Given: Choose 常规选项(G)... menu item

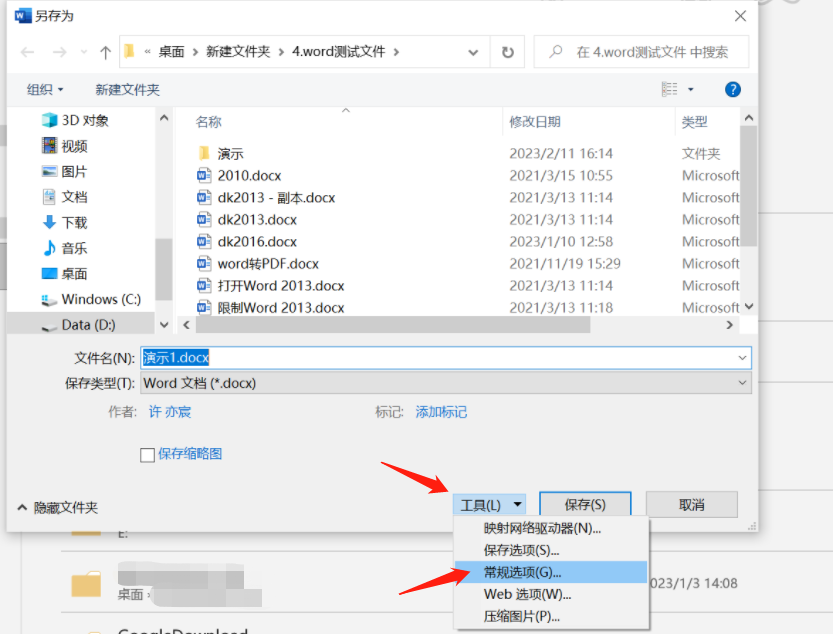Looking at the screenshot, I should click(x=551, y=572).
